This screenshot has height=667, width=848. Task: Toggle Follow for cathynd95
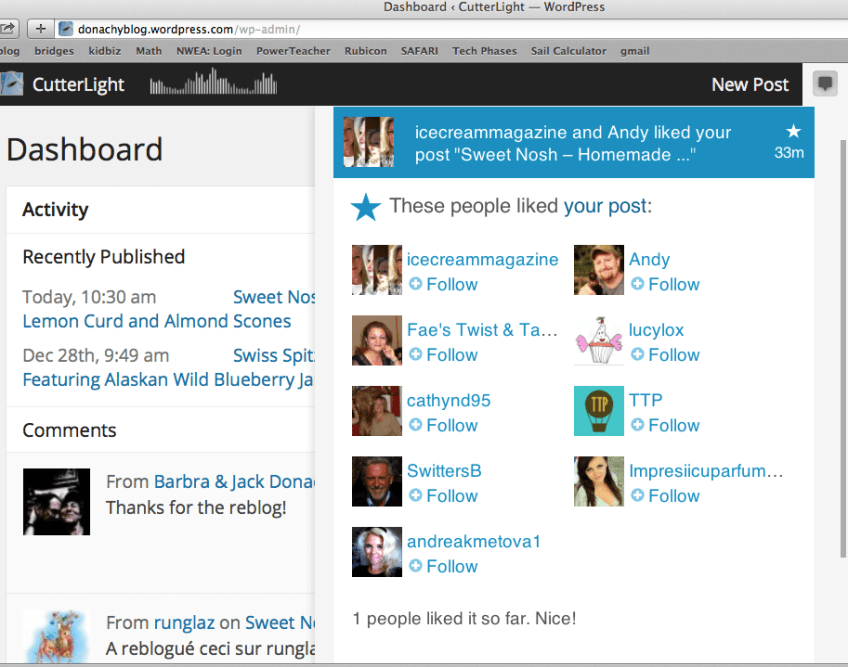[x=443, y=425]
